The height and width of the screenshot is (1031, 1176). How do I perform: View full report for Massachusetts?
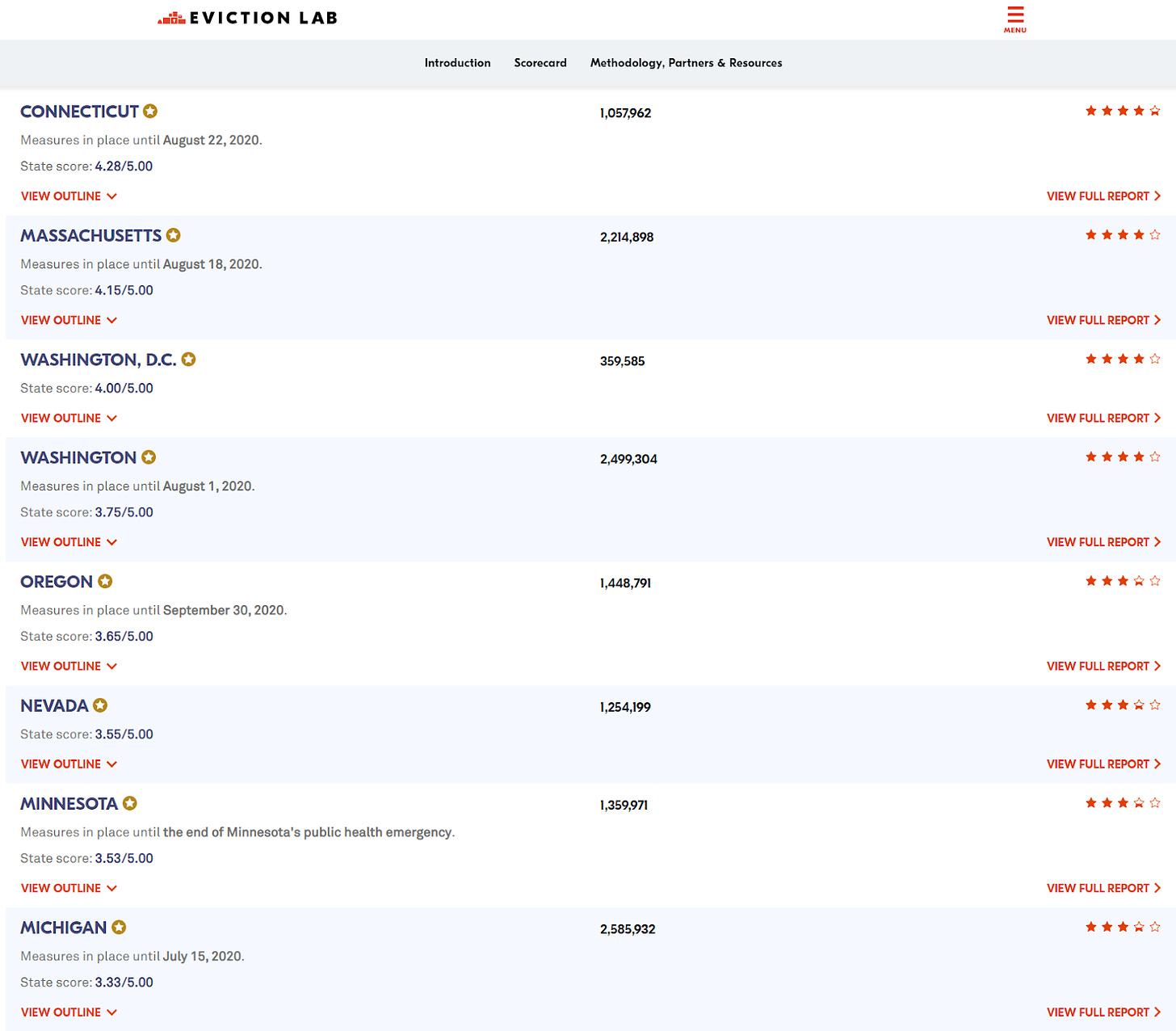[1103, 320]
